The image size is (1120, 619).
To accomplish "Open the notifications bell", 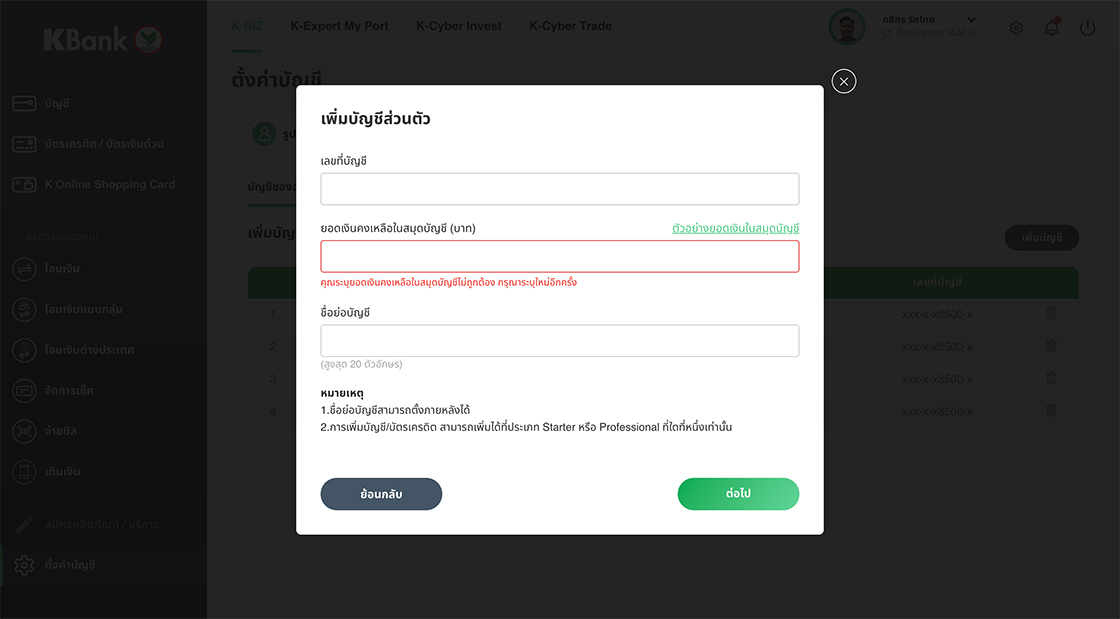I will click(1052, 28).
